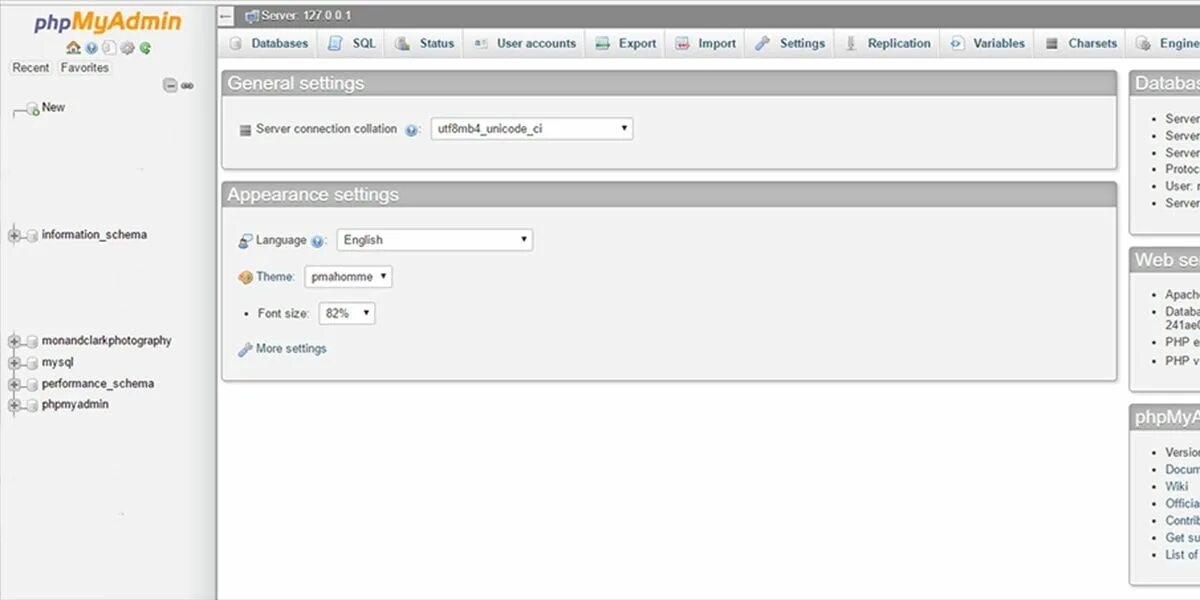This screenshot has width=1200, height=600.
Task: Select New in navigation tree
Action: tap(53, 107)
